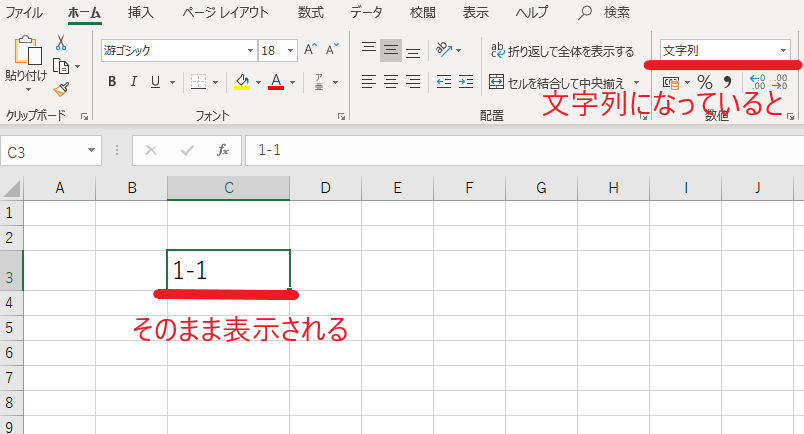Align text right
The height and width of the screenshot is (434, 804).
(413, 82)
